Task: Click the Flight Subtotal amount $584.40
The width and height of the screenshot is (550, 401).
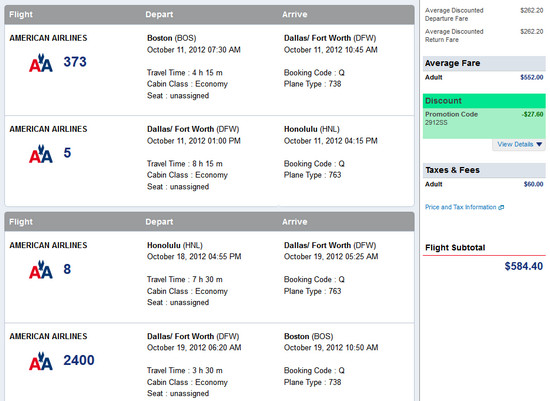Action: click(524, 266)
